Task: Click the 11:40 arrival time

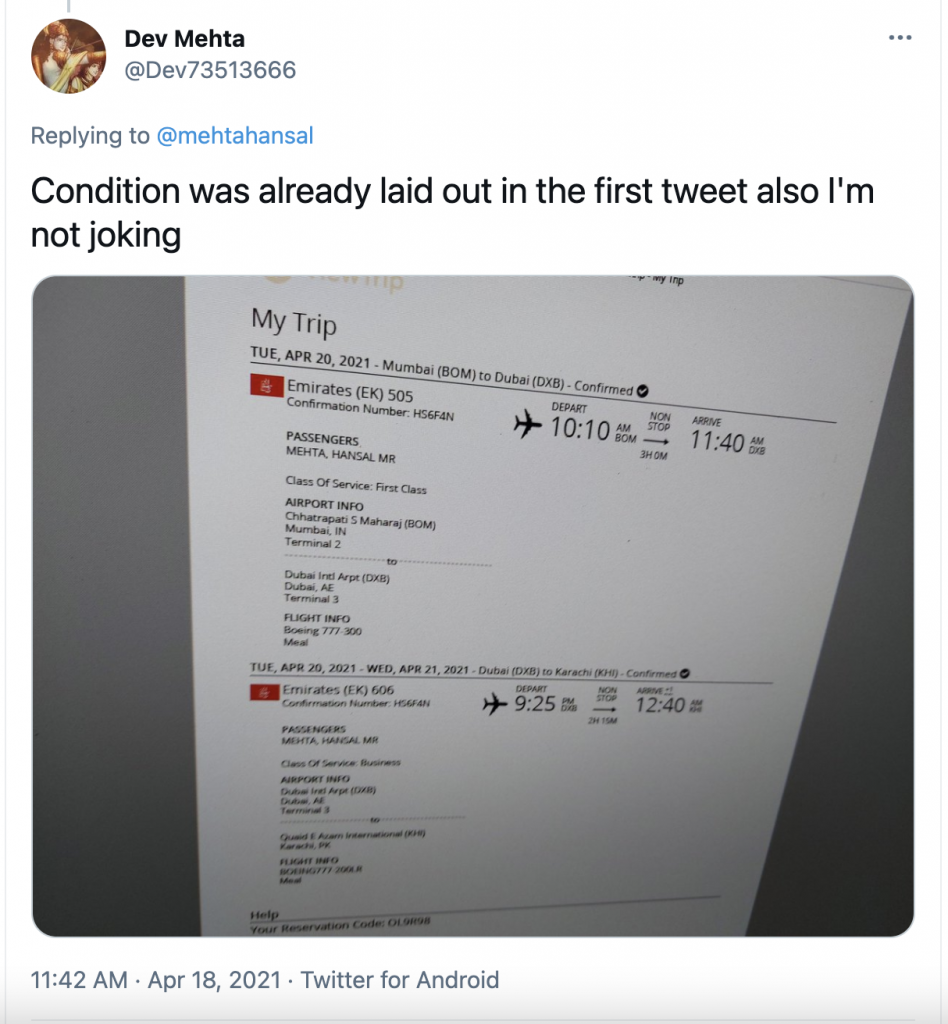Action: tap(717, 442)
